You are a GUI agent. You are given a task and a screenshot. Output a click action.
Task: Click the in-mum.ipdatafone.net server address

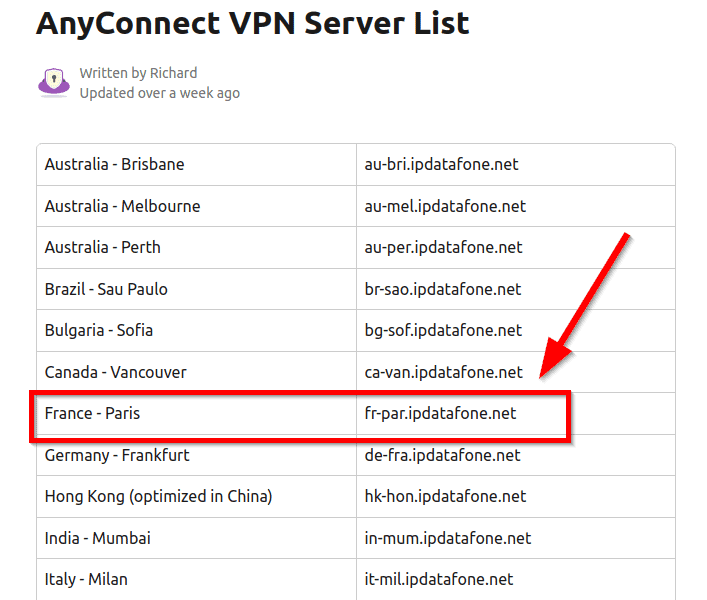(447, 538)
